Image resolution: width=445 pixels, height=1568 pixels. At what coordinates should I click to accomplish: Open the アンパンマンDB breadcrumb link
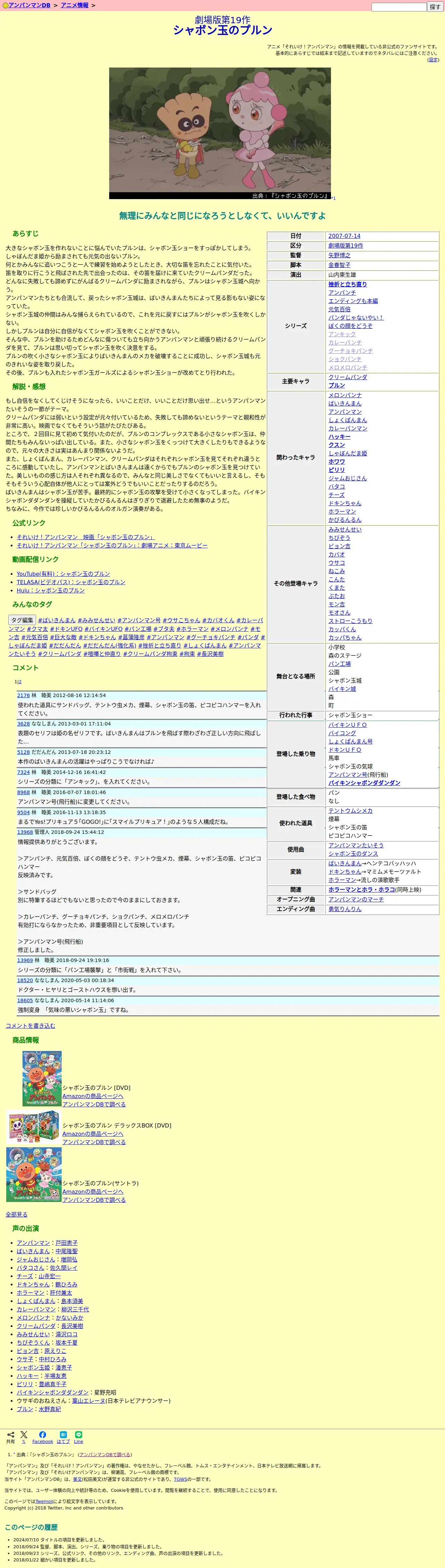[x=29, y=6]
